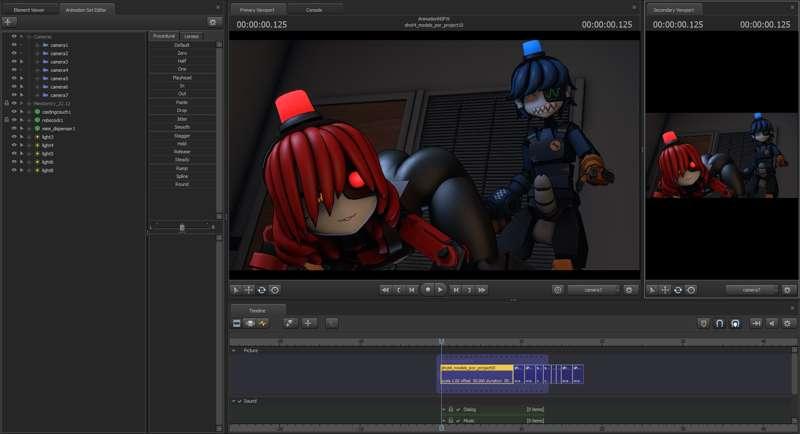This screenshot has width=800, height=434.
Task: Activate rotate tool in the primary viewport toolbar
Action: [262, 290]
